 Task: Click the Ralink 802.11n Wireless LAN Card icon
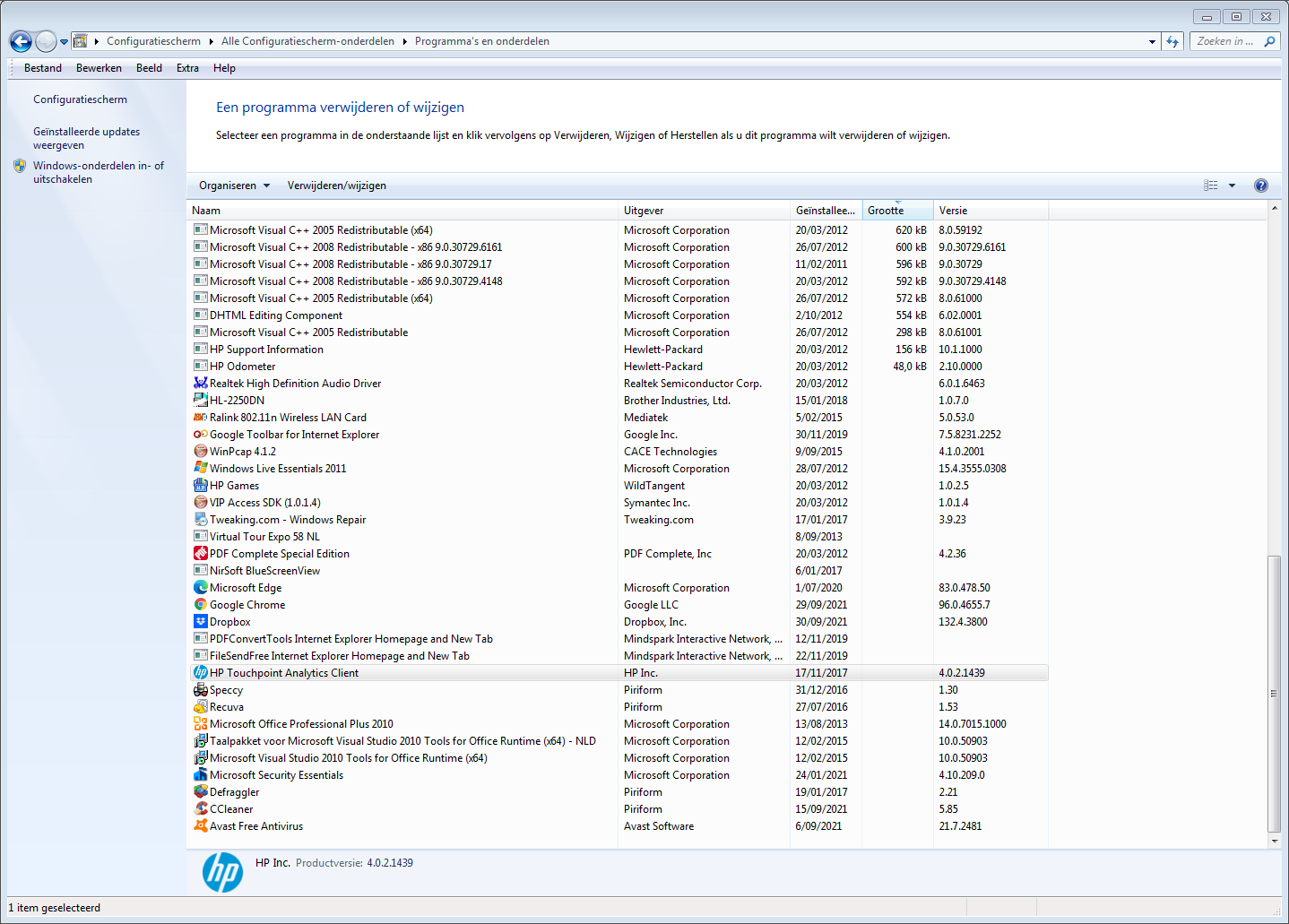pyautogui.click(x=201, y=418)
